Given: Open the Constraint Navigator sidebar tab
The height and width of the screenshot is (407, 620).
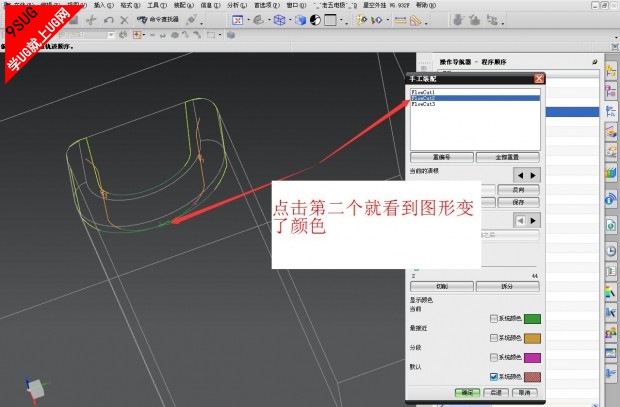Looking at the screenshot, I should (x=611, y=91).
